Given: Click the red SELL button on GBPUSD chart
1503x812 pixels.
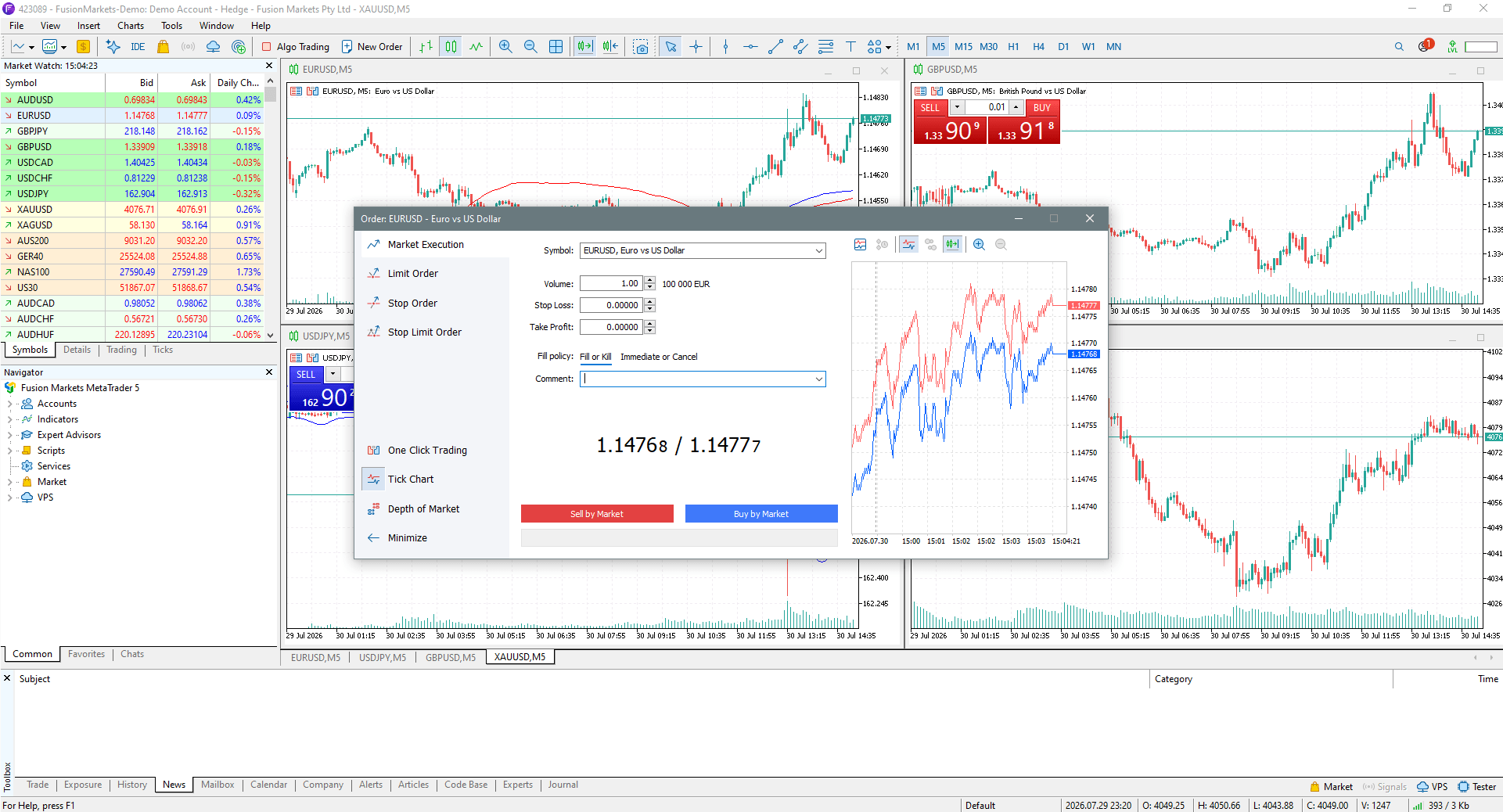Looking at the screenshot, I should [930, 108].
